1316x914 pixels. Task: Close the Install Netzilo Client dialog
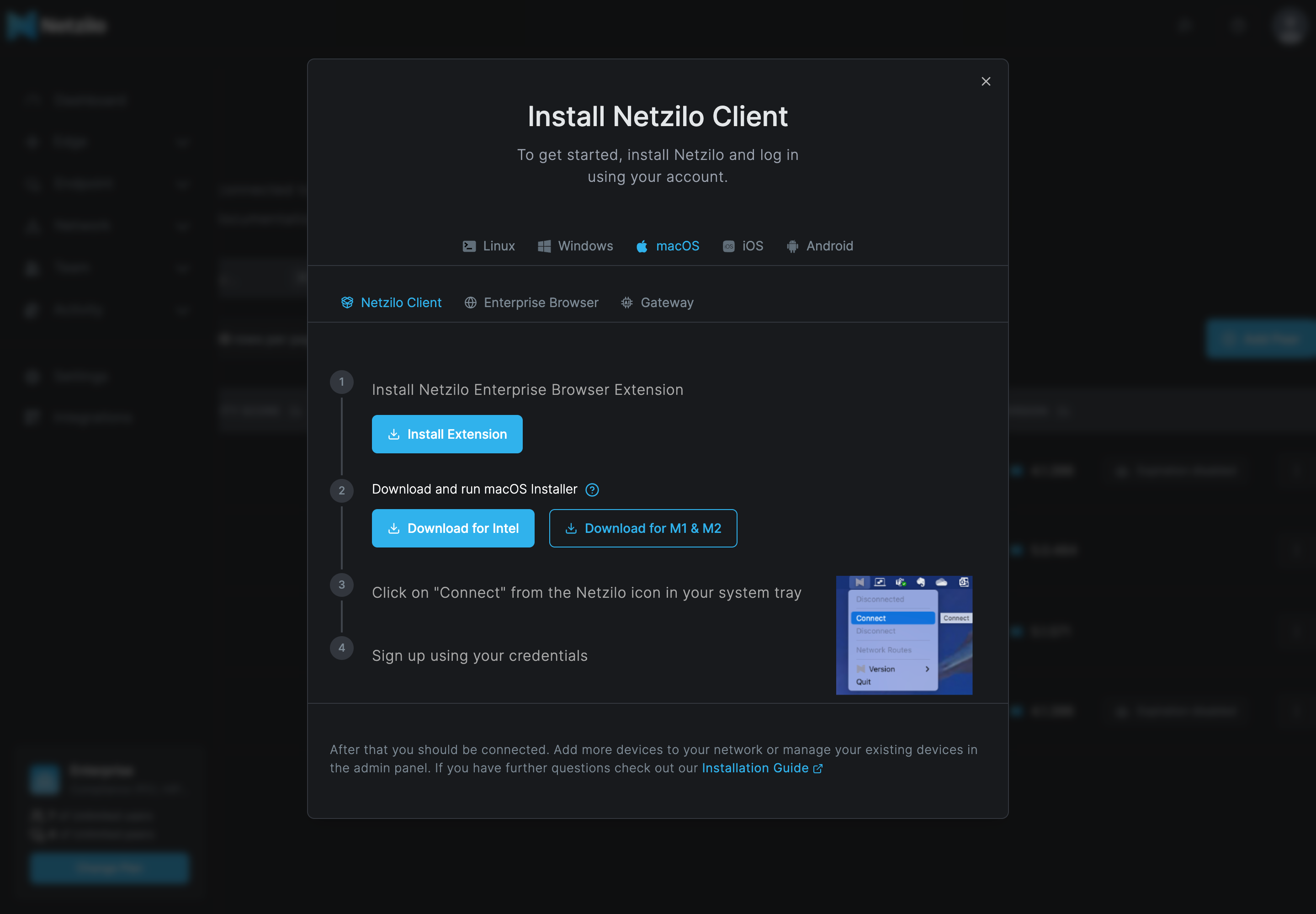(986, 81)
